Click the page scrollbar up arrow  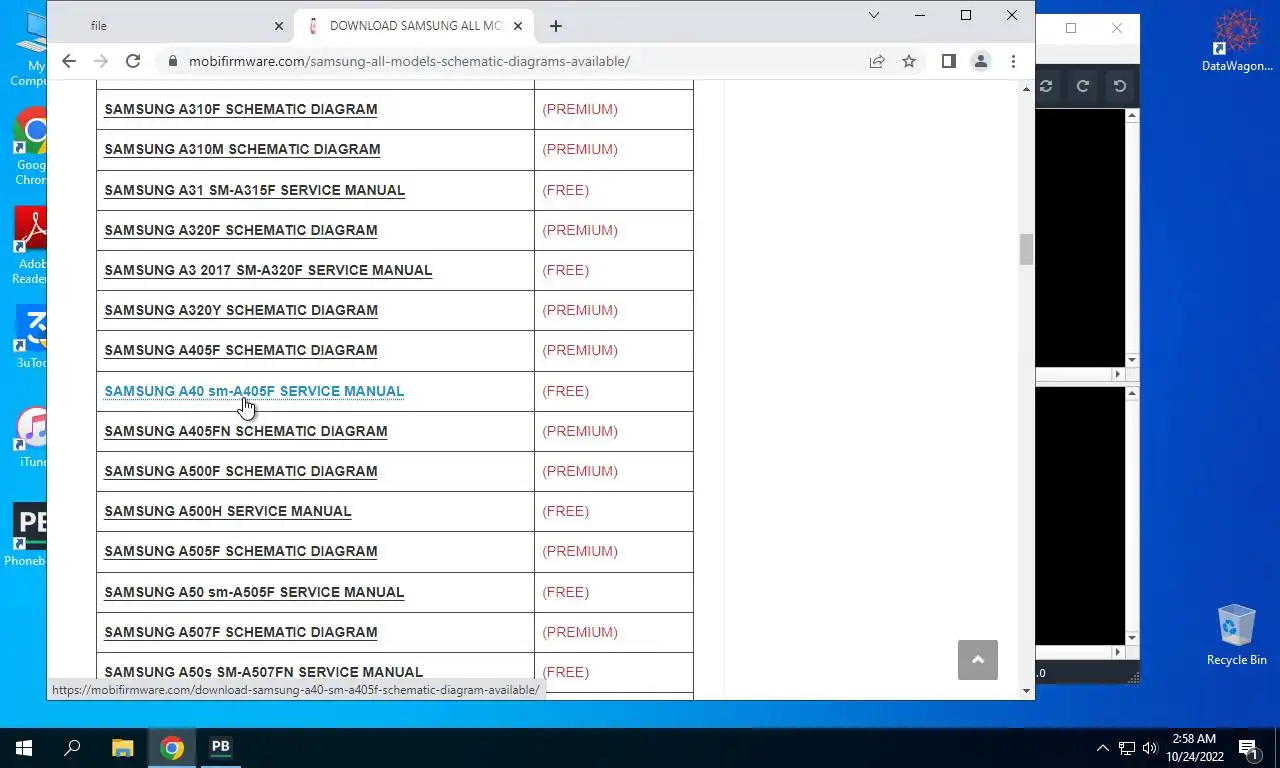point(1026,89)
